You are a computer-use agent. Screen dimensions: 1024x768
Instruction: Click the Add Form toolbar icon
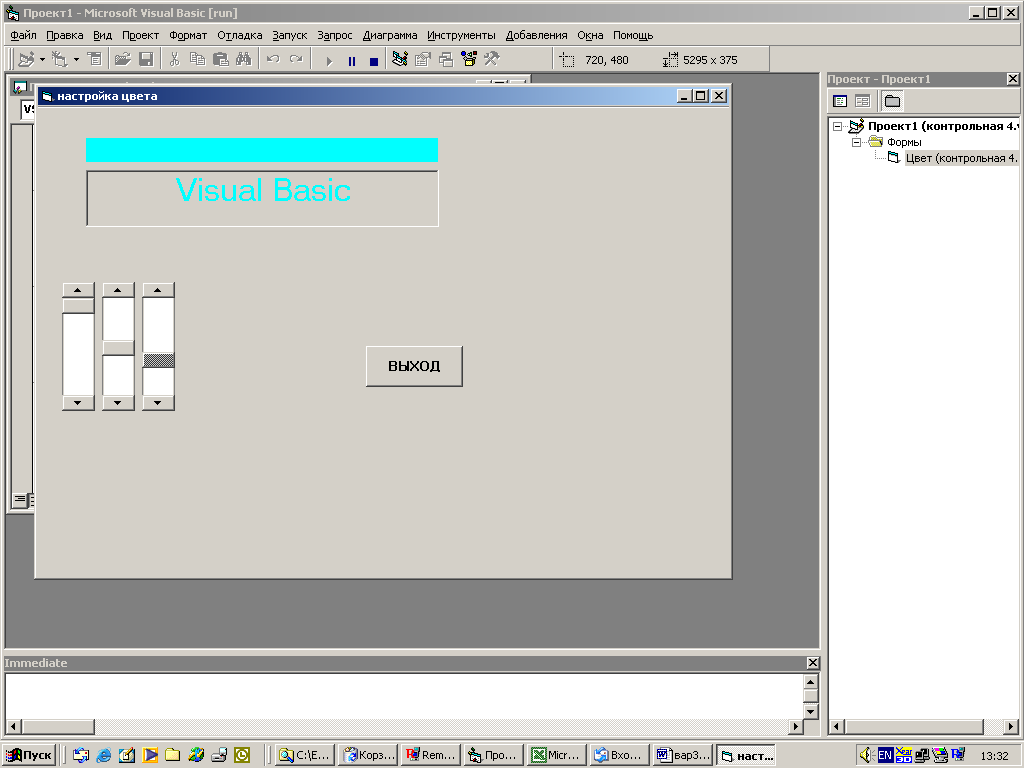(x=60, y=59)
